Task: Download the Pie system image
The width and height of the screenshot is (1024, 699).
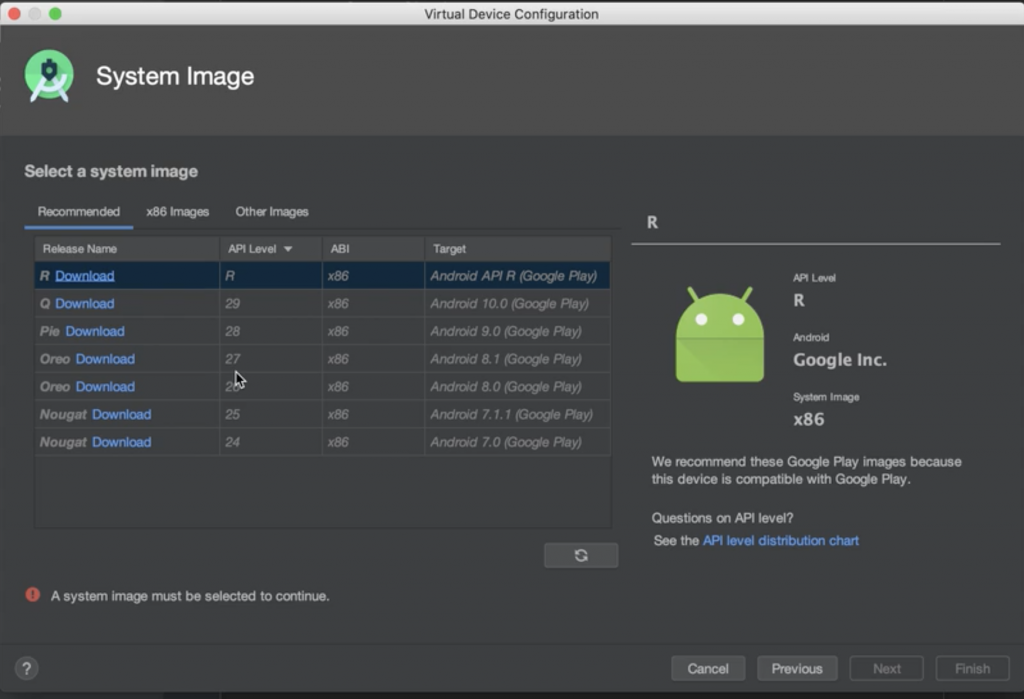Action: point(95,331)
